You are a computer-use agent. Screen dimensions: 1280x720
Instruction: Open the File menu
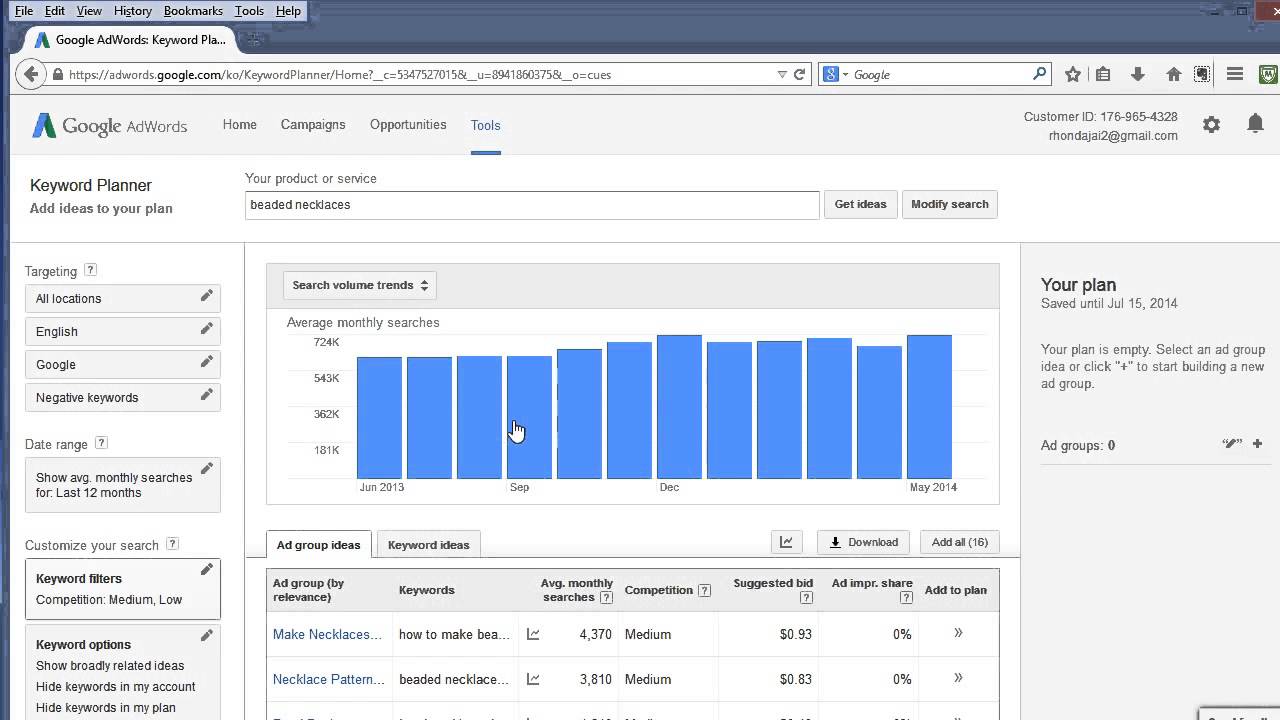click(24, 11)
